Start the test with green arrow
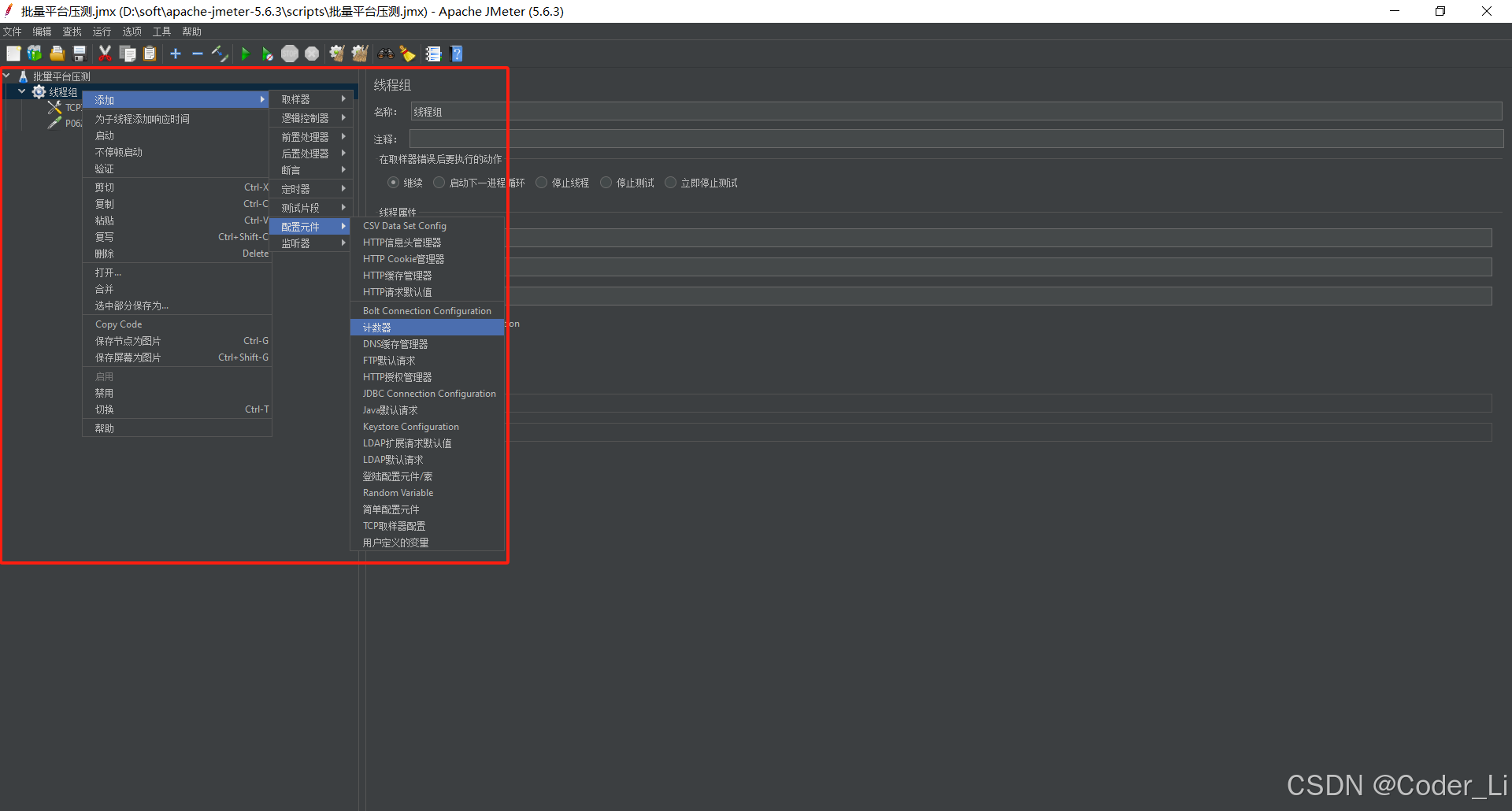Viewport: 1512px width, 811px height. click(246, 54)
